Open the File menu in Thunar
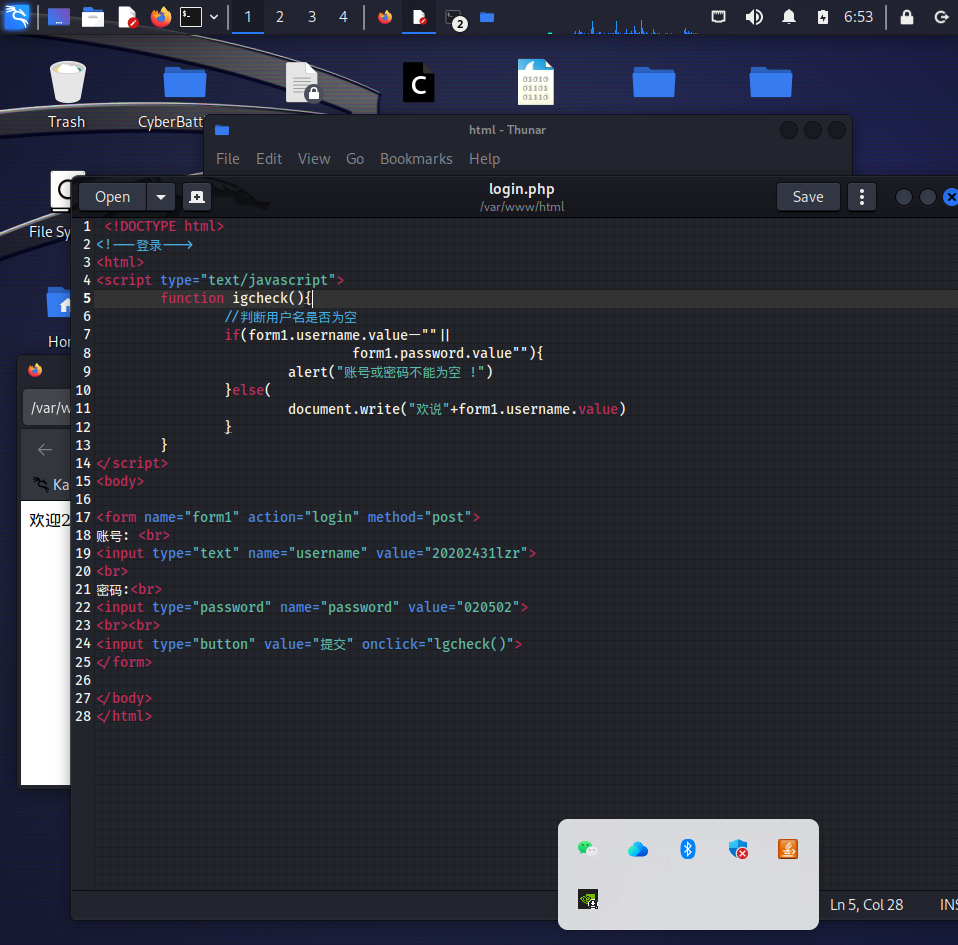Viewport: 958px width, 945px height. (x=228, y=159)
